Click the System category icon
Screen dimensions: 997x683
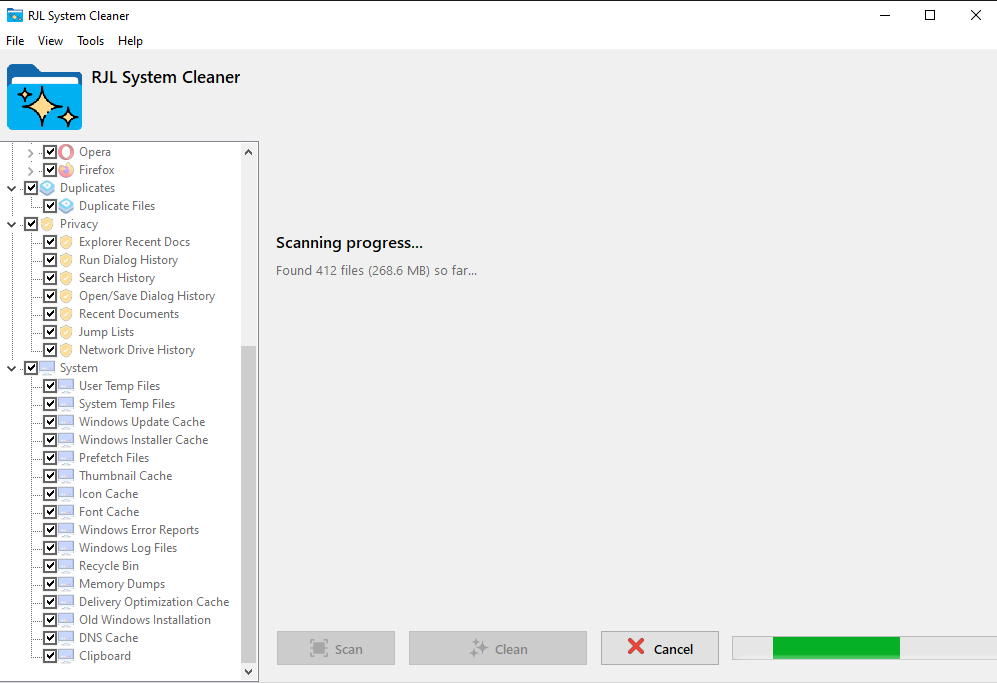point(47,367)
